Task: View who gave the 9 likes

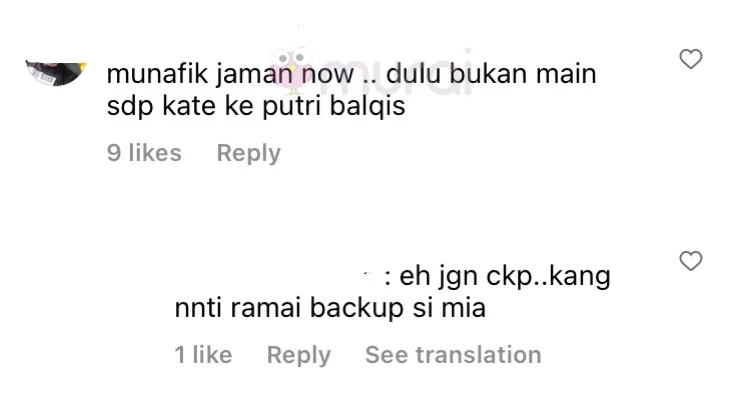Action: (x=144, y=153)
